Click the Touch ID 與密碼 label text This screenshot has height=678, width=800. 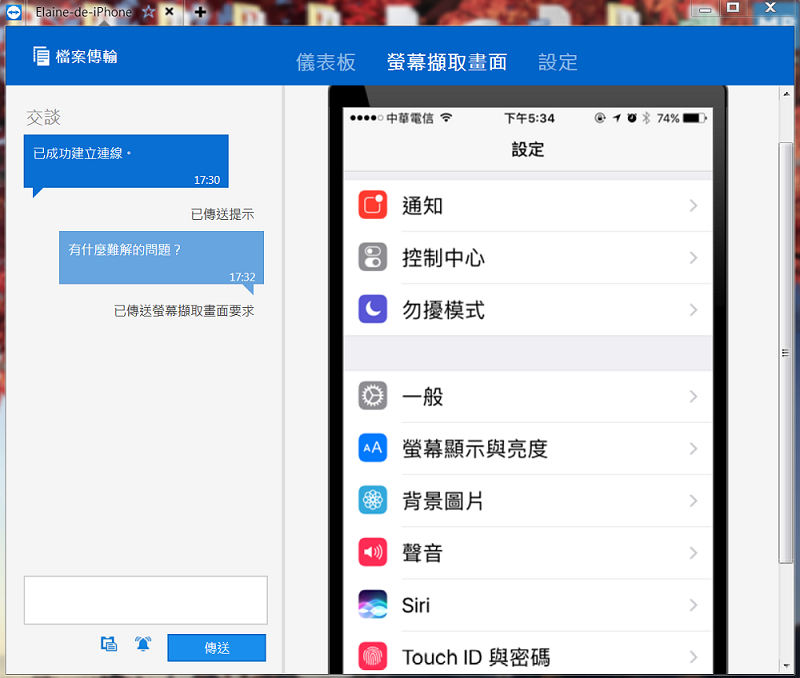click(x=476, y=657)
